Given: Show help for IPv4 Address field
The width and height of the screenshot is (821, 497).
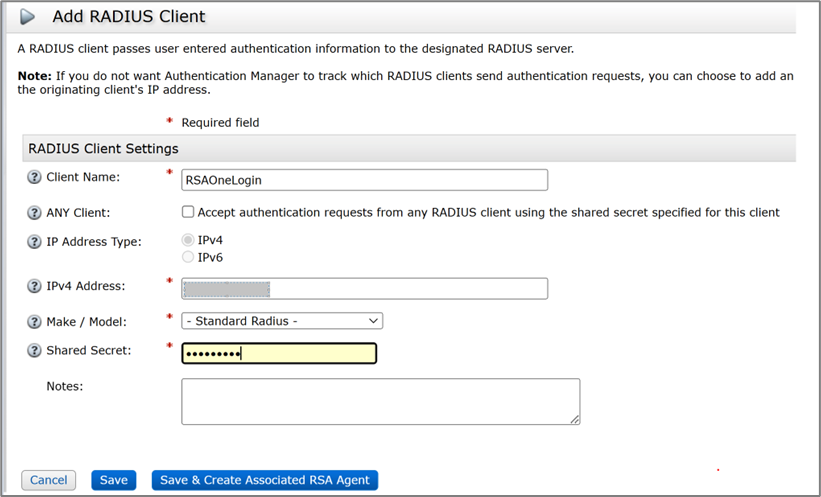Looking at the screenshot, I should [34, 287].
